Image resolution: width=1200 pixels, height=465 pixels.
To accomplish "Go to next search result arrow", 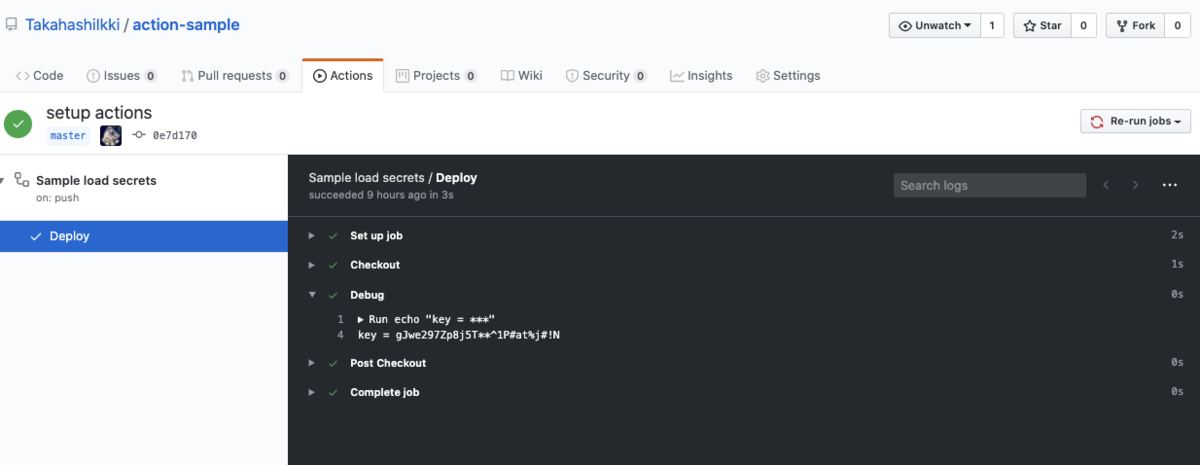I will pyautogui.click(x=1135, y=185).
